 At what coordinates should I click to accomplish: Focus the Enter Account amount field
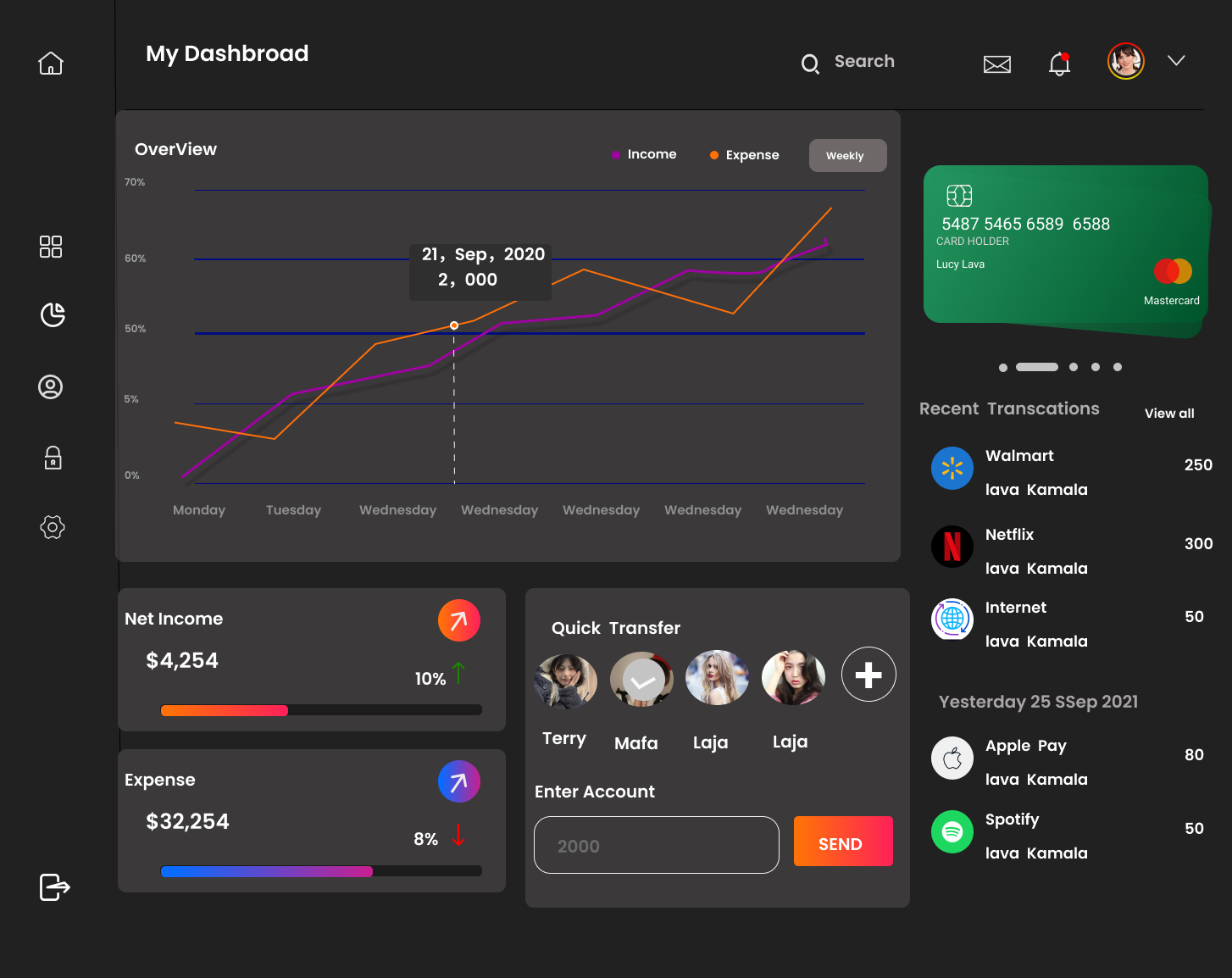pos(656,845)
